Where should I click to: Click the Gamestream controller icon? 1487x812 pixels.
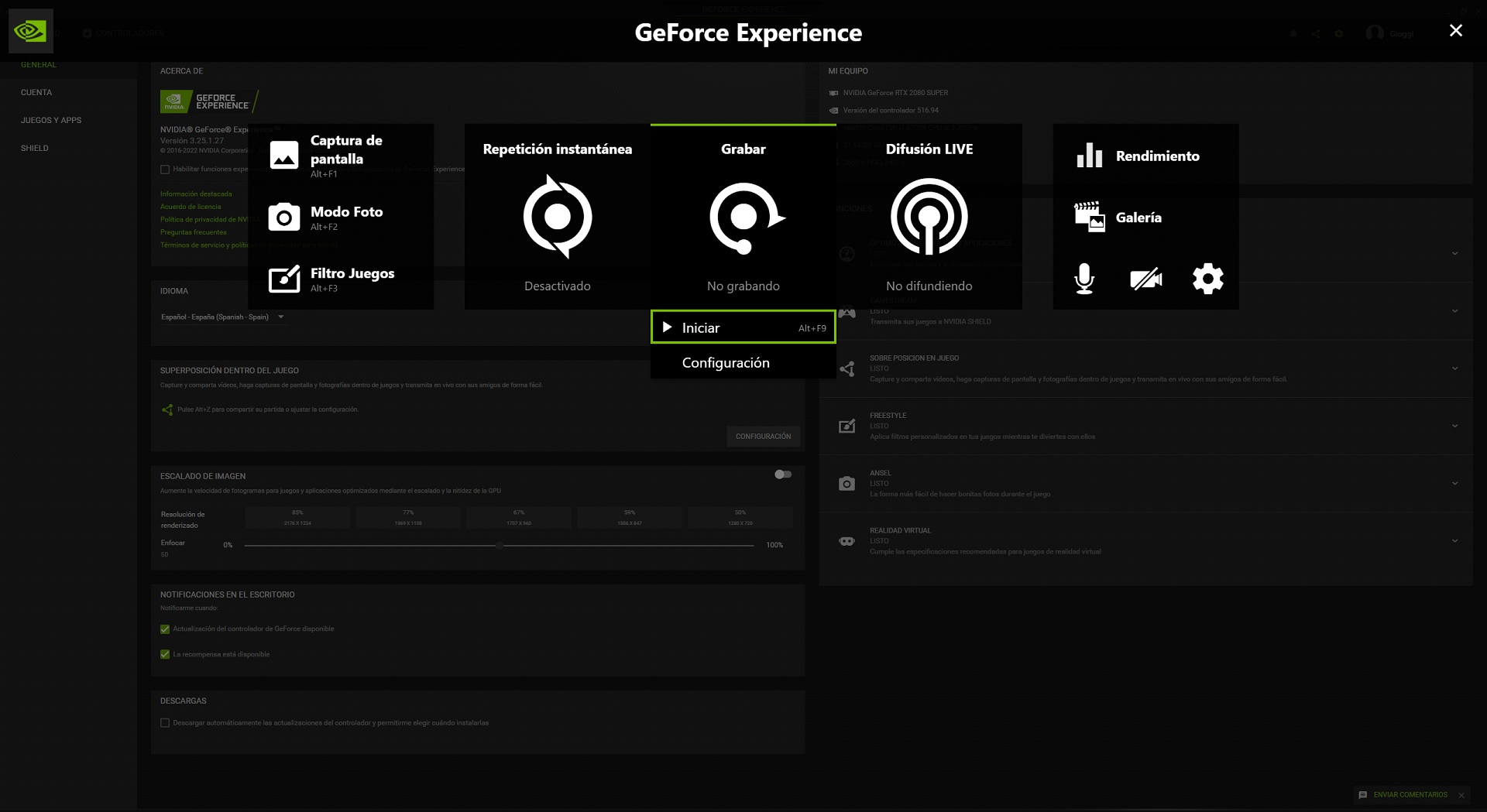click(847, 313)
